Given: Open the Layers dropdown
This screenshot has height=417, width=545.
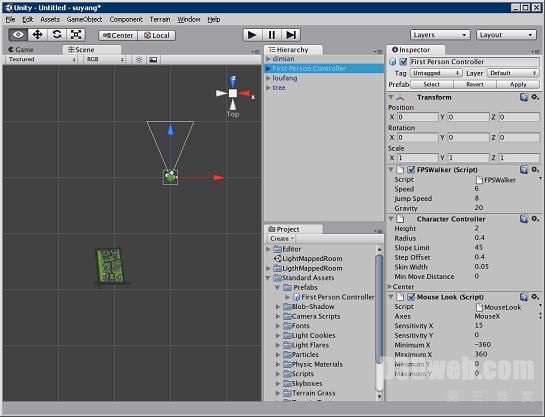Looking at the screenshot, I should click(x=440, y=35).
